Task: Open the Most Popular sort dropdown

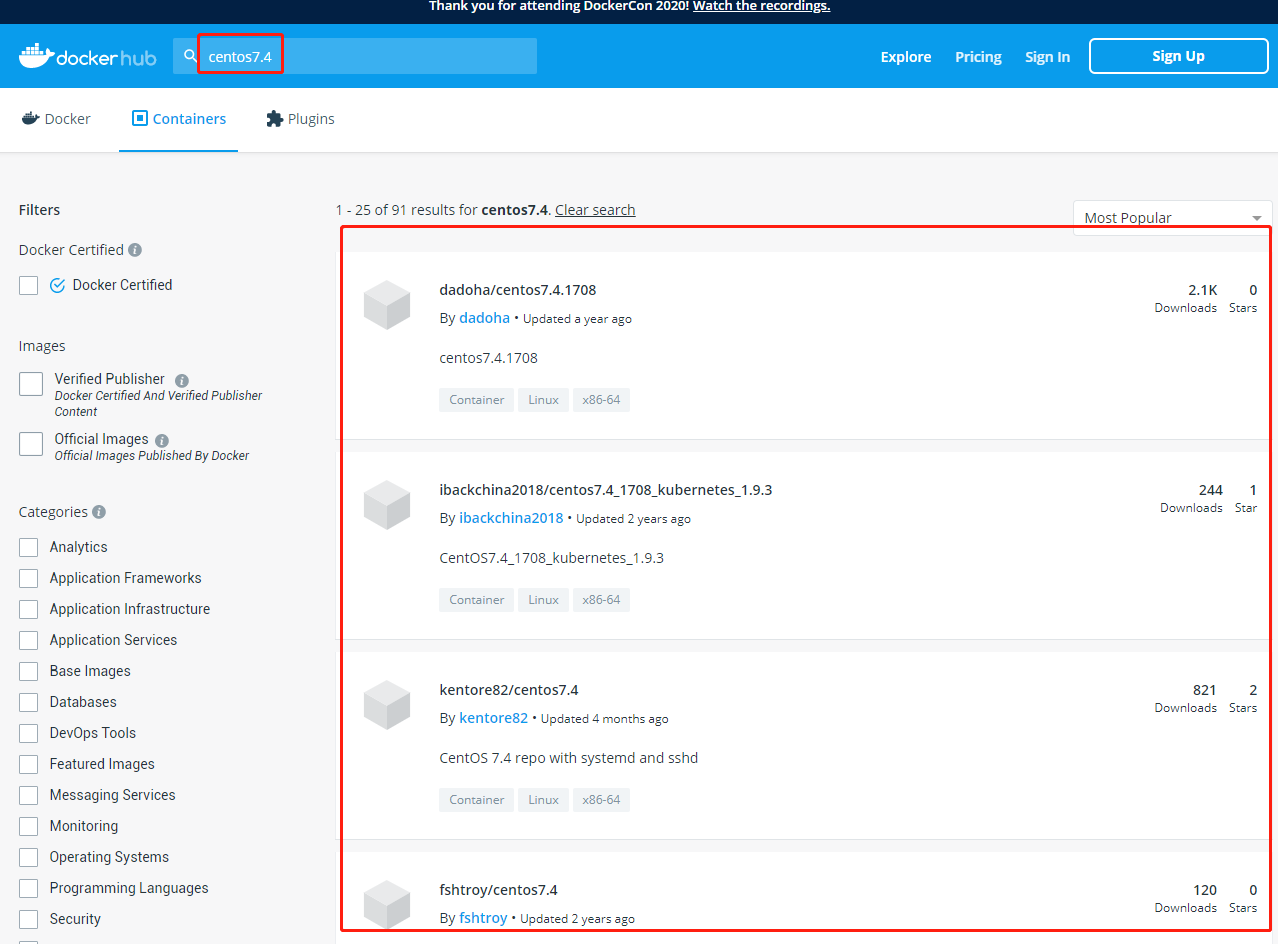Action: click(x=1172, y=218)
